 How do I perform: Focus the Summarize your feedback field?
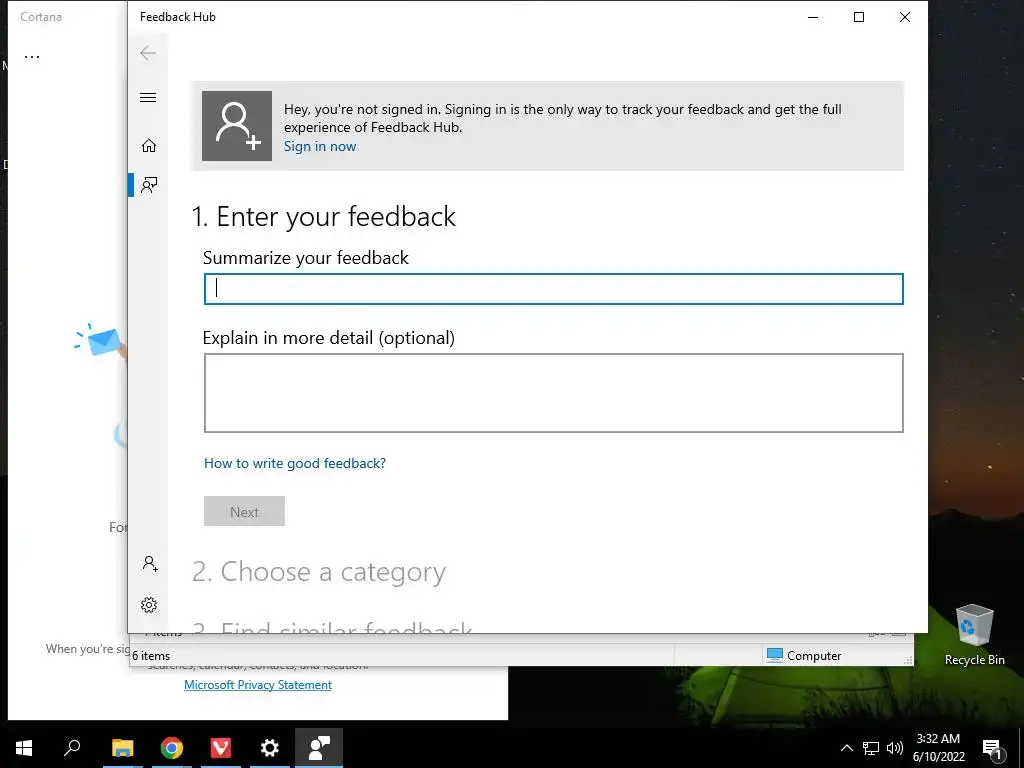coord(554,289)
